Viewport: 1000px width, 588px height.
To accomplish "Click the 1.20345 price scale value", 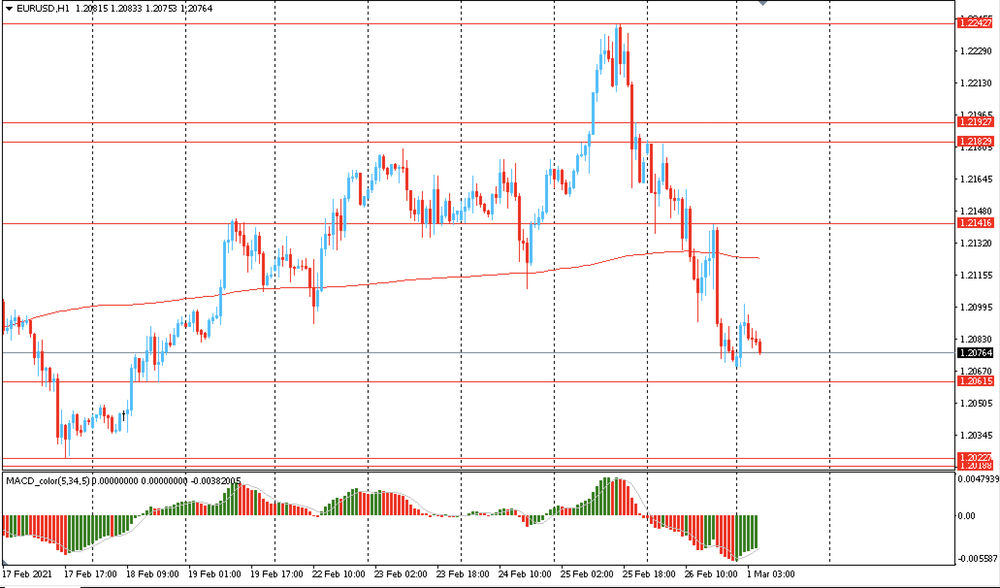I will (x=976, y=436).
